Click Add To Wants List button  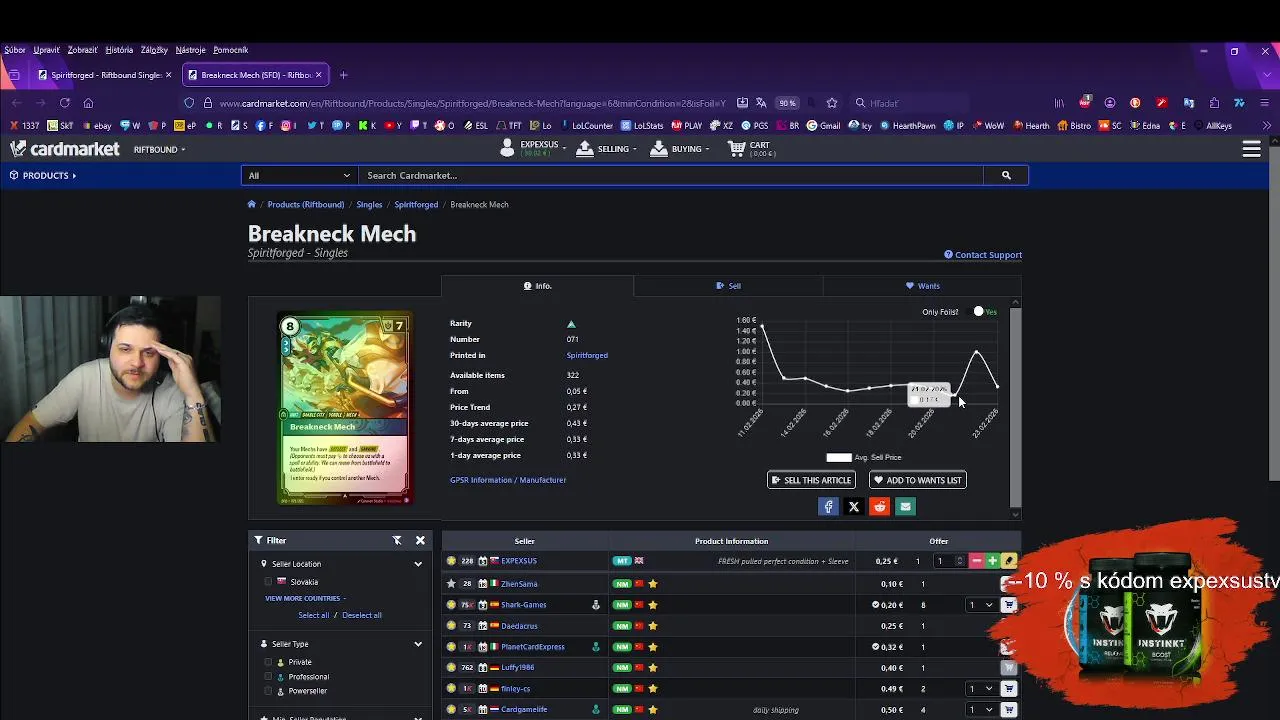917,480
